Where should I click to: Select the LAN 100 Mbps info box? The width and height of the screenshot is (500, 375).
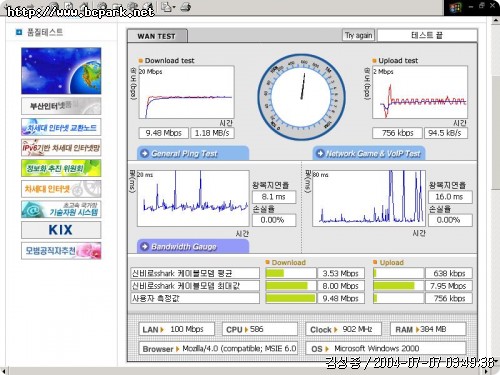[177, 329]
